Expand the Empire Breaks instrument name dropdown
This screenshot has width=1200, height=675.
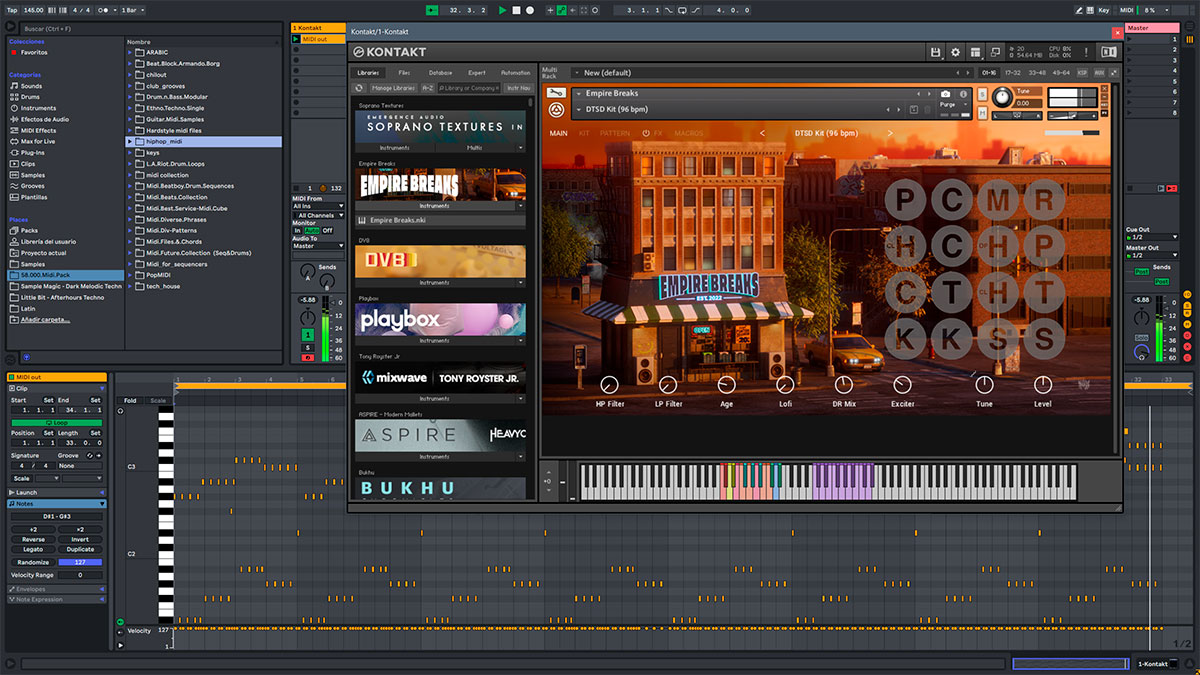(x=579, y=94)
